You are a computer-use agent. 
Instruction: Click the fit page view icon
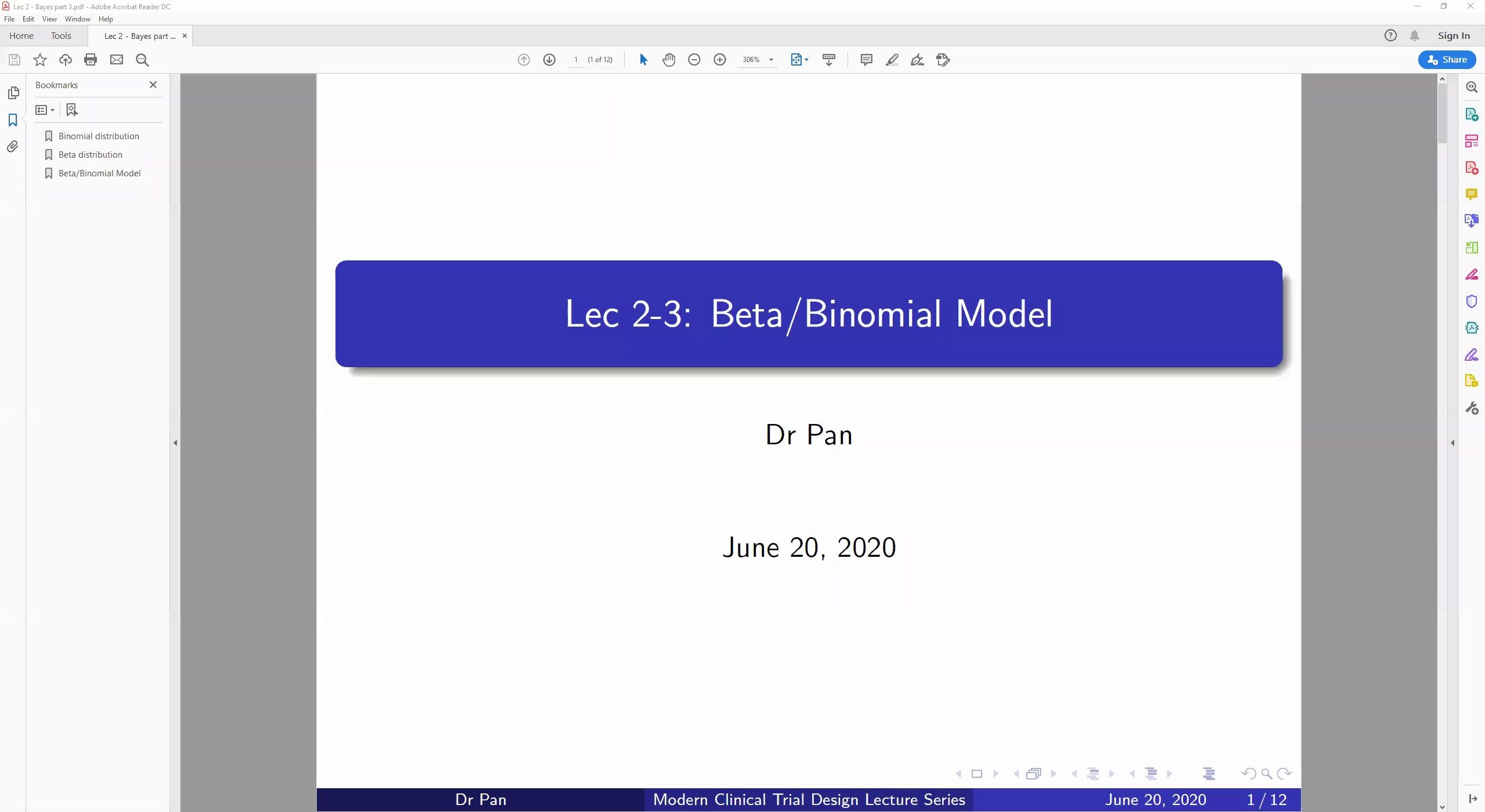[795, 60]
